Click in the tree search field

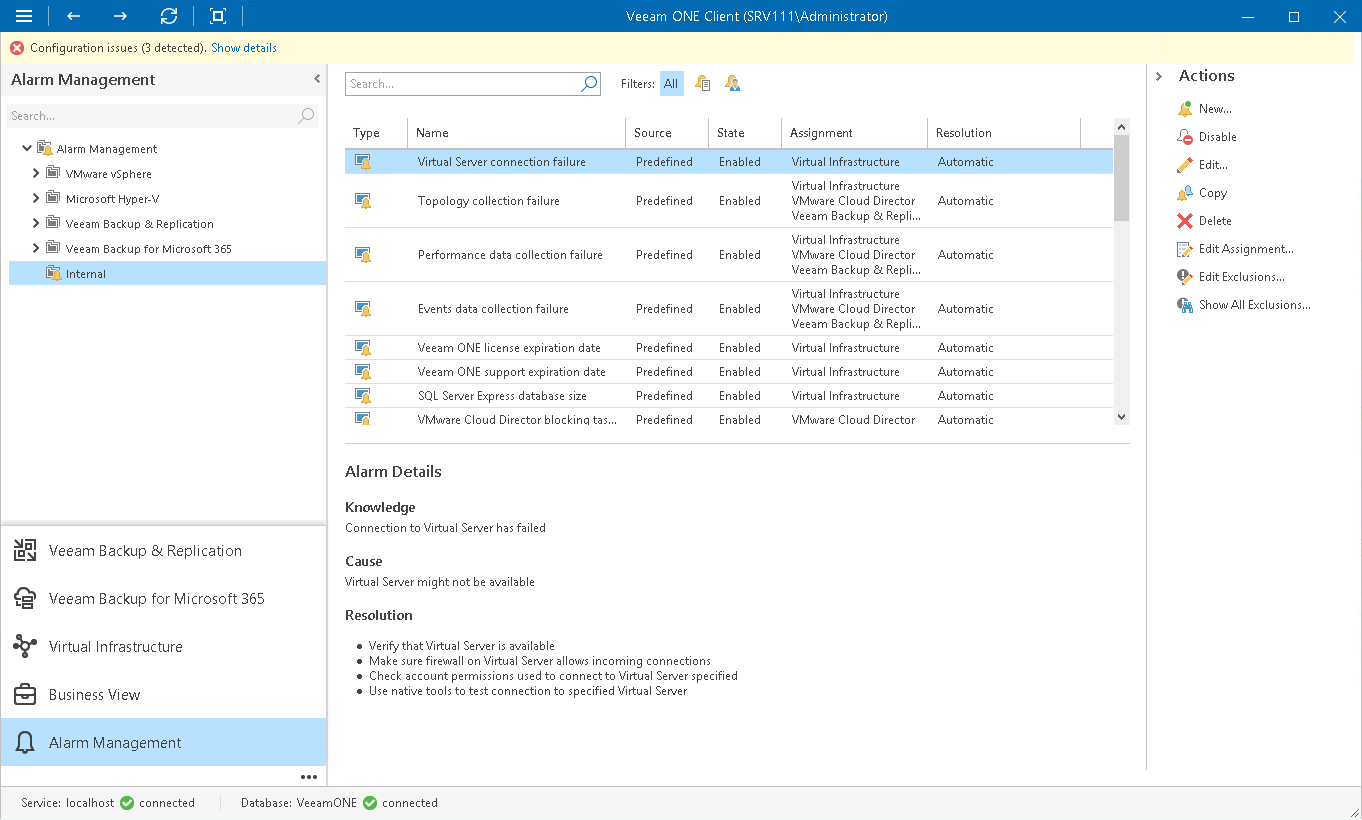(151, 116)
